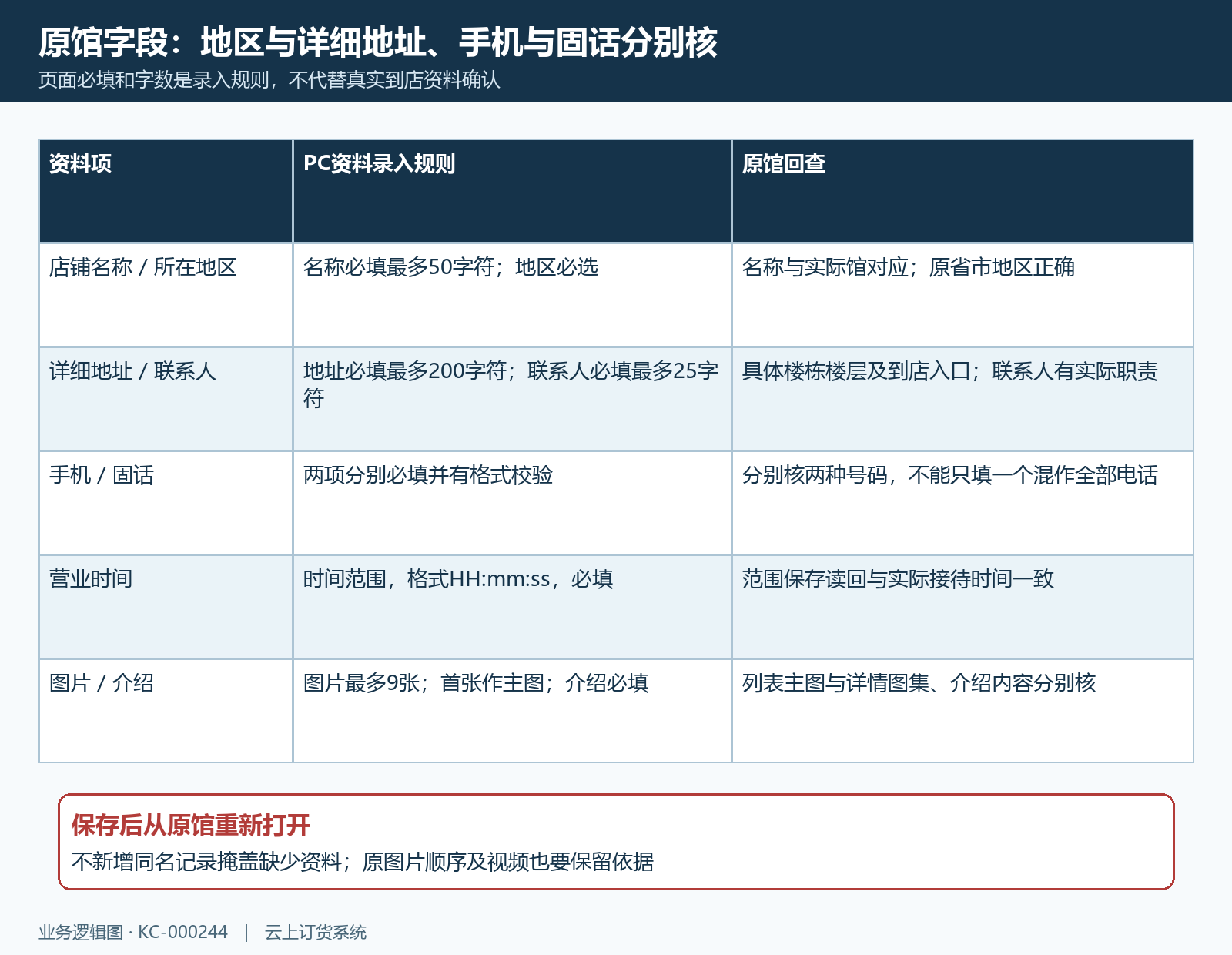Viewport: 1232px width, 955px height.
Task: Click the 列表主图与详情图集、介绍内容分别核 cell
Action: tap(962, 711)
